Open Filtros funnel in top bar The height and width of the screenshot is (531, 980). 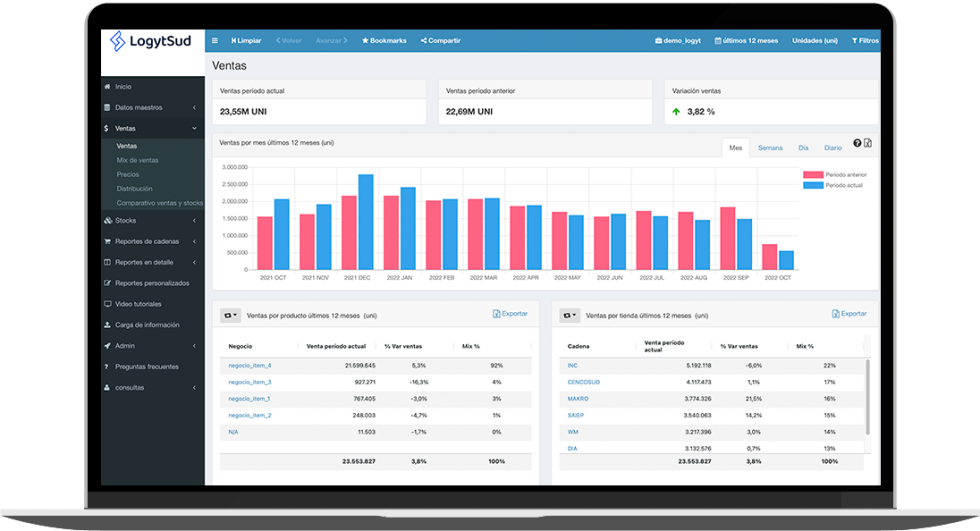click(x=865, y=41)
